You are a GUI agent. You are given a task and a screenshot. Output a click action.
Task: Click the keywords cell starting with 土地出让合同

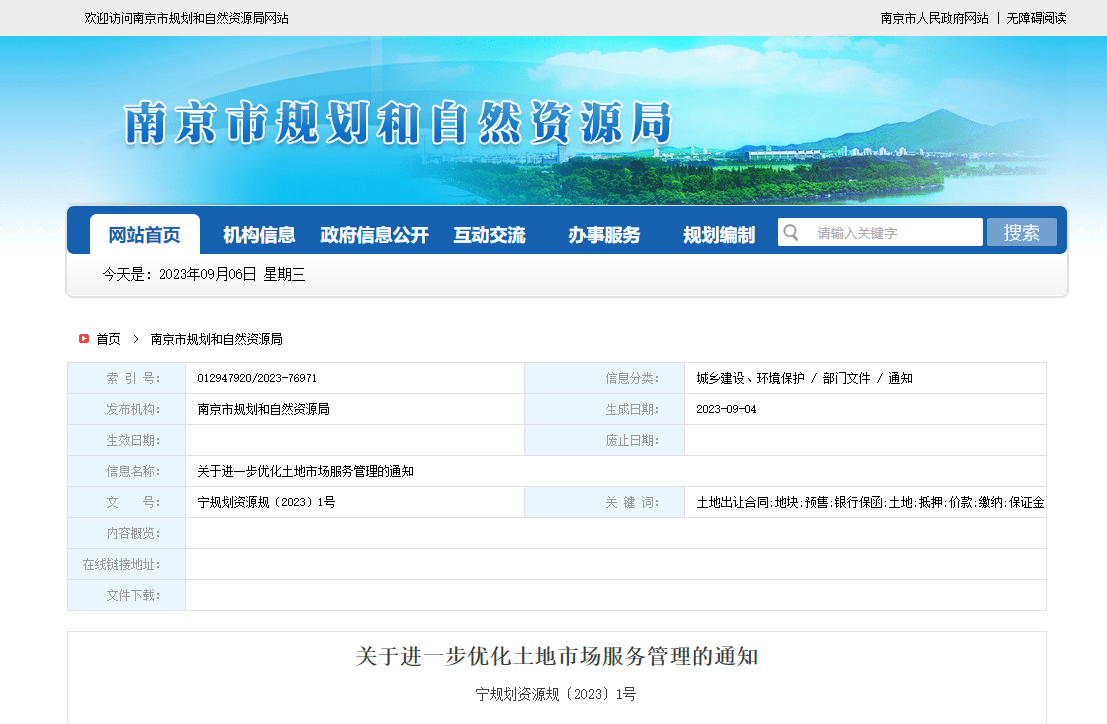870,502
